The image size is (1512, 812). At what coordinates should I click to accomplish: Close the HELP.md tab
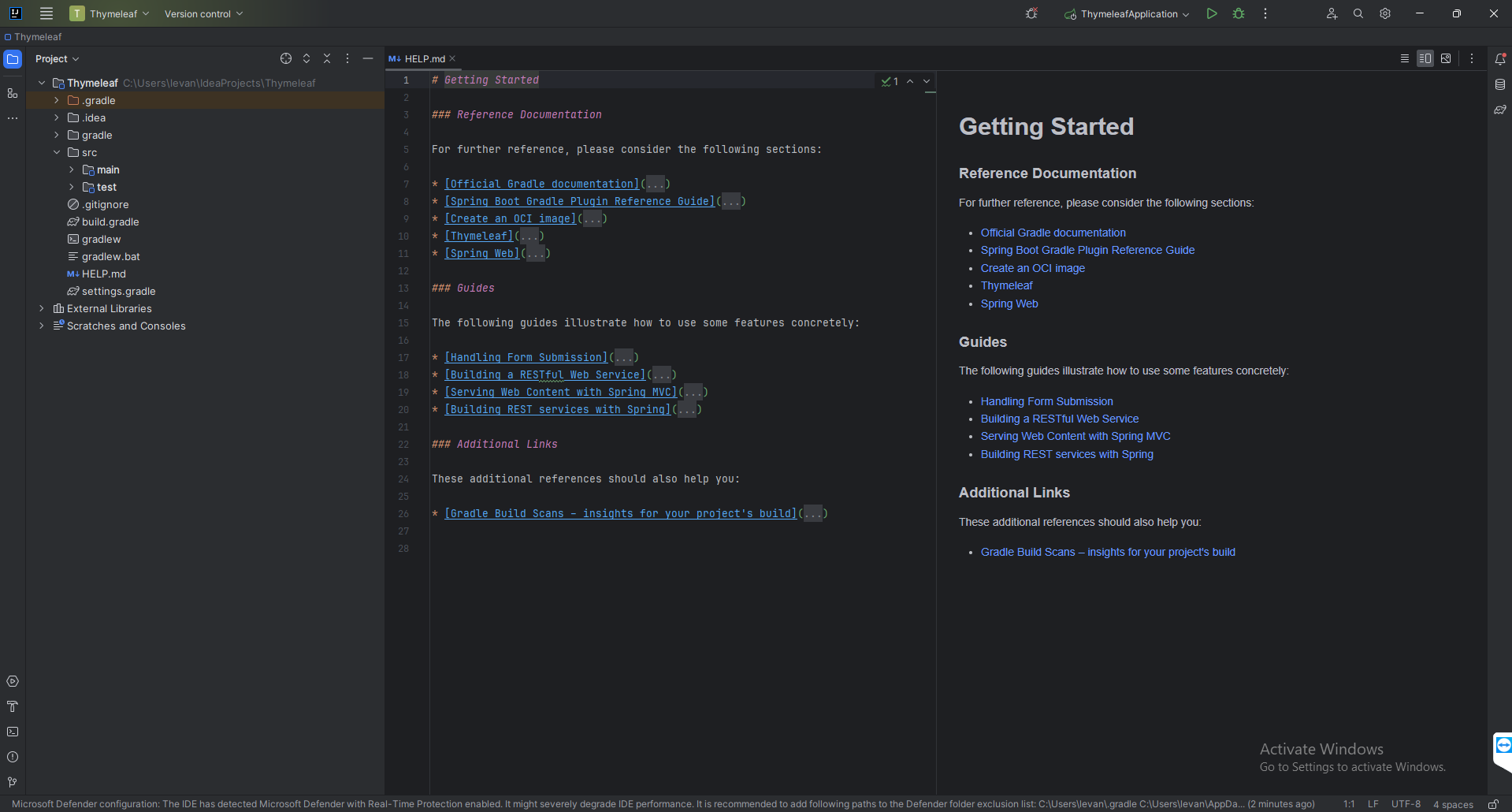(452, 58)
